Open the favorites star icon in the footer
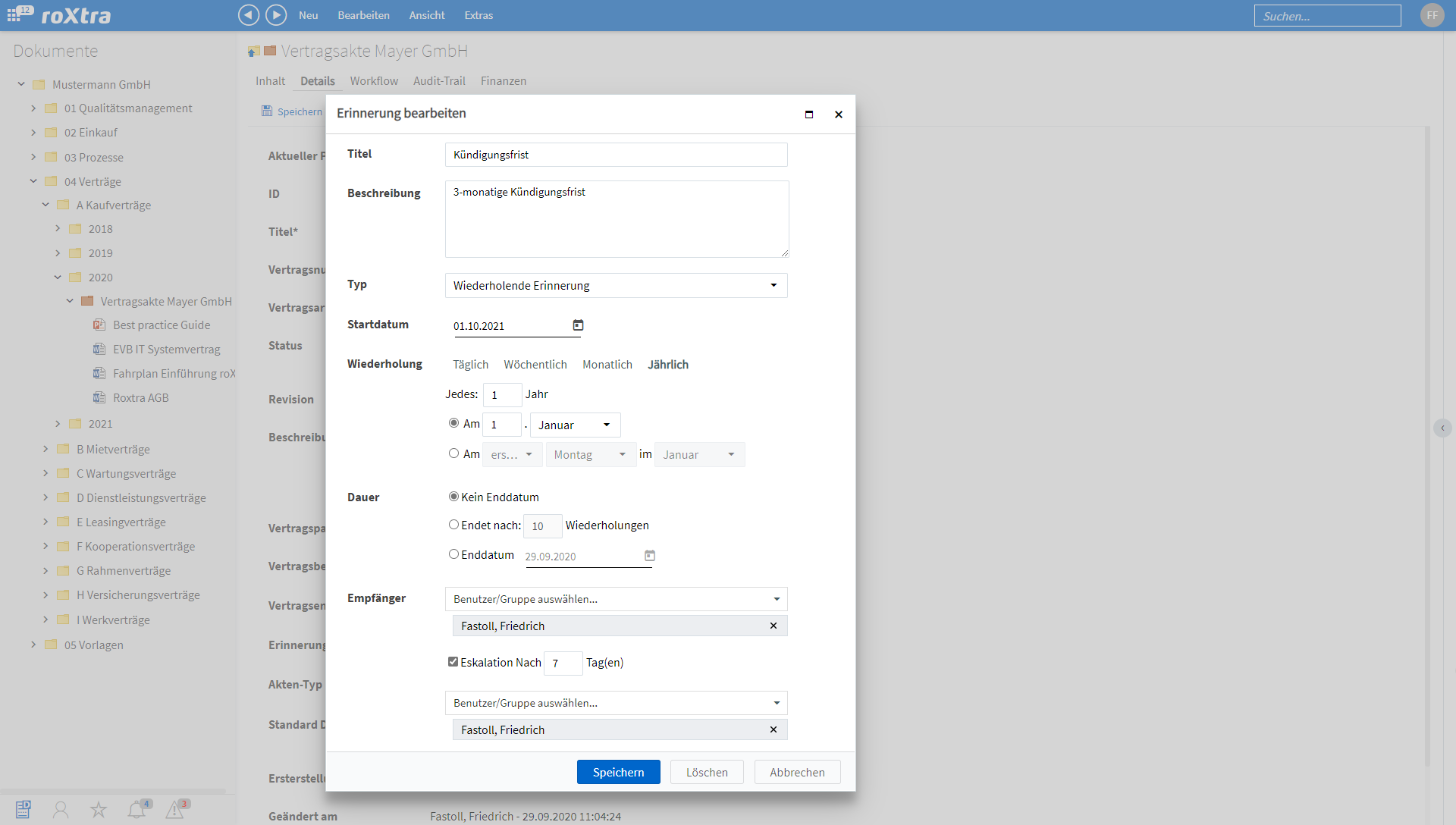The width and height of the screenshot is (1456, 825). click(98, 809)
